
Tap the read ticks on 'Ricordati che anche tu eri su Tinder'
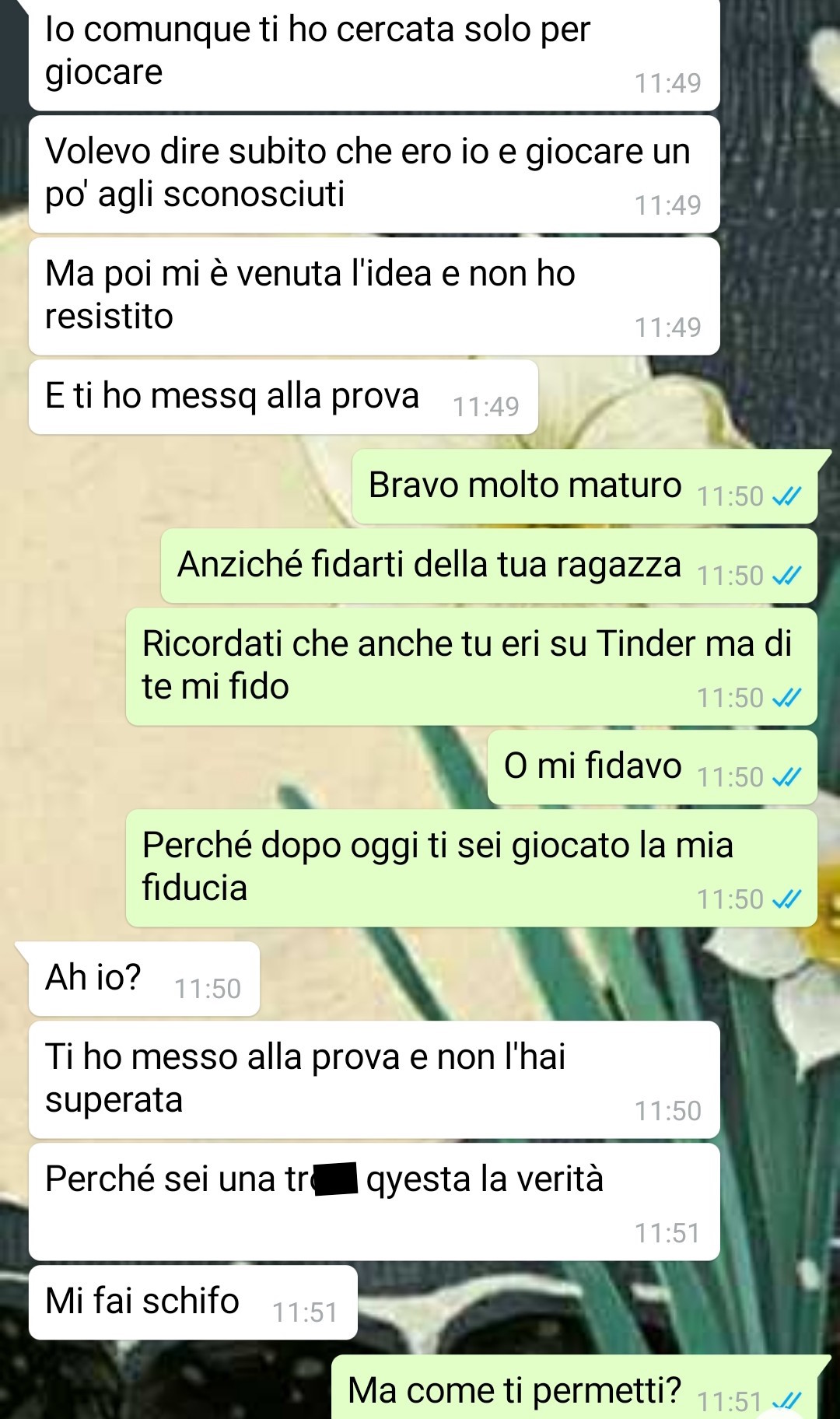point(786,698)
